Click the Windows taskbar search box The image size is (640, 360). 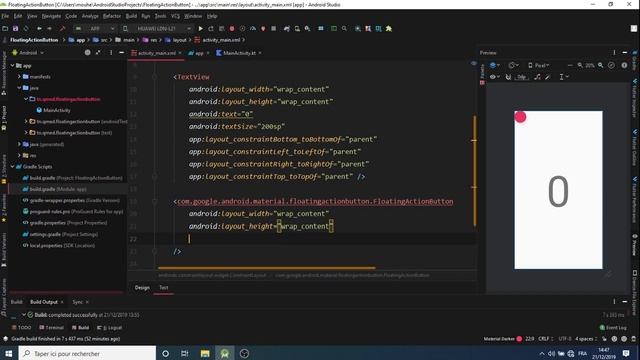87,353
